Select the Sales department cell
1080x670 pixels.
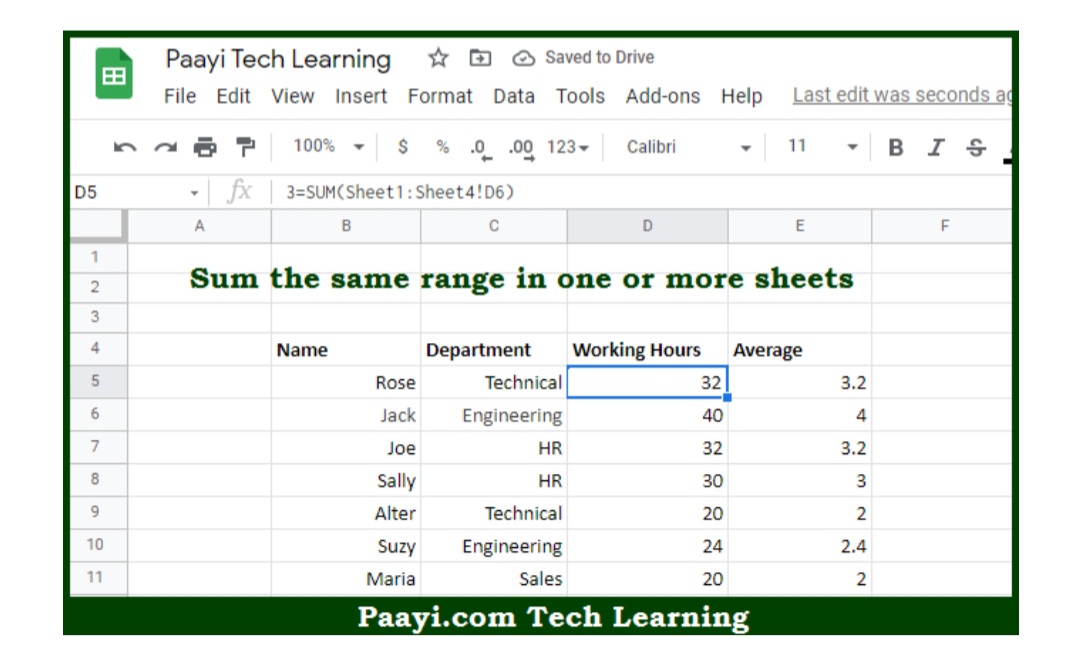(x=494, y=578)
